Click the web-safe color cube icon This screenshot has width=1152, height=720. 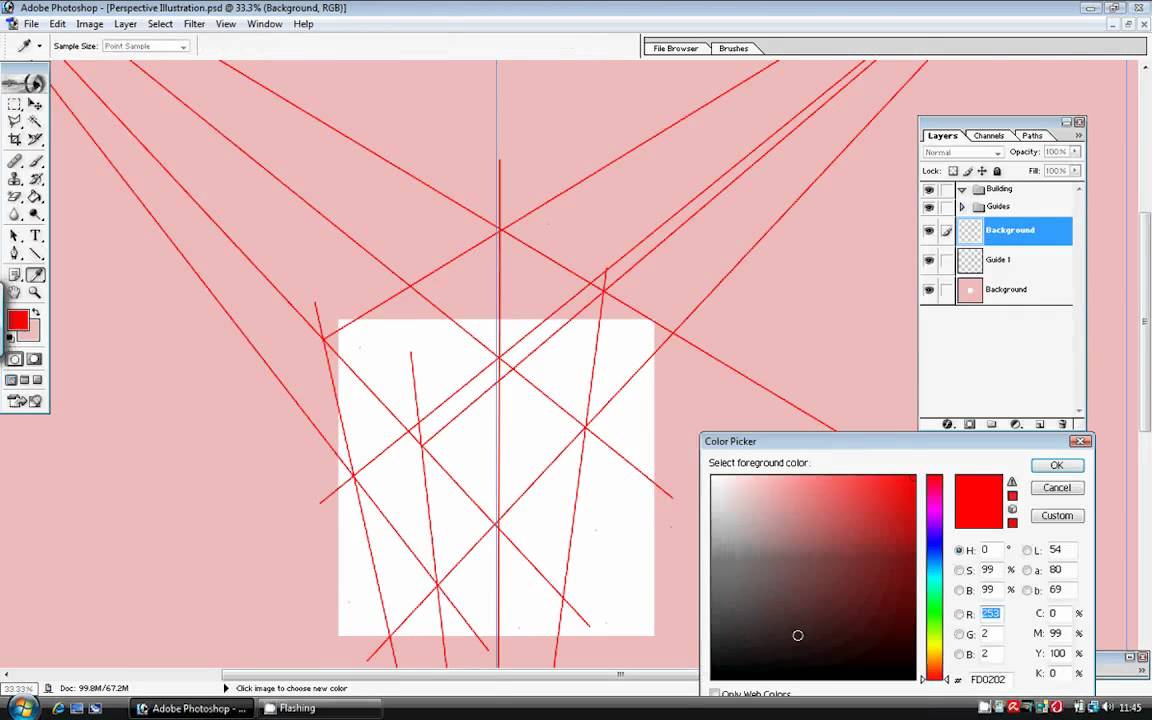(x=1012, y=509)
